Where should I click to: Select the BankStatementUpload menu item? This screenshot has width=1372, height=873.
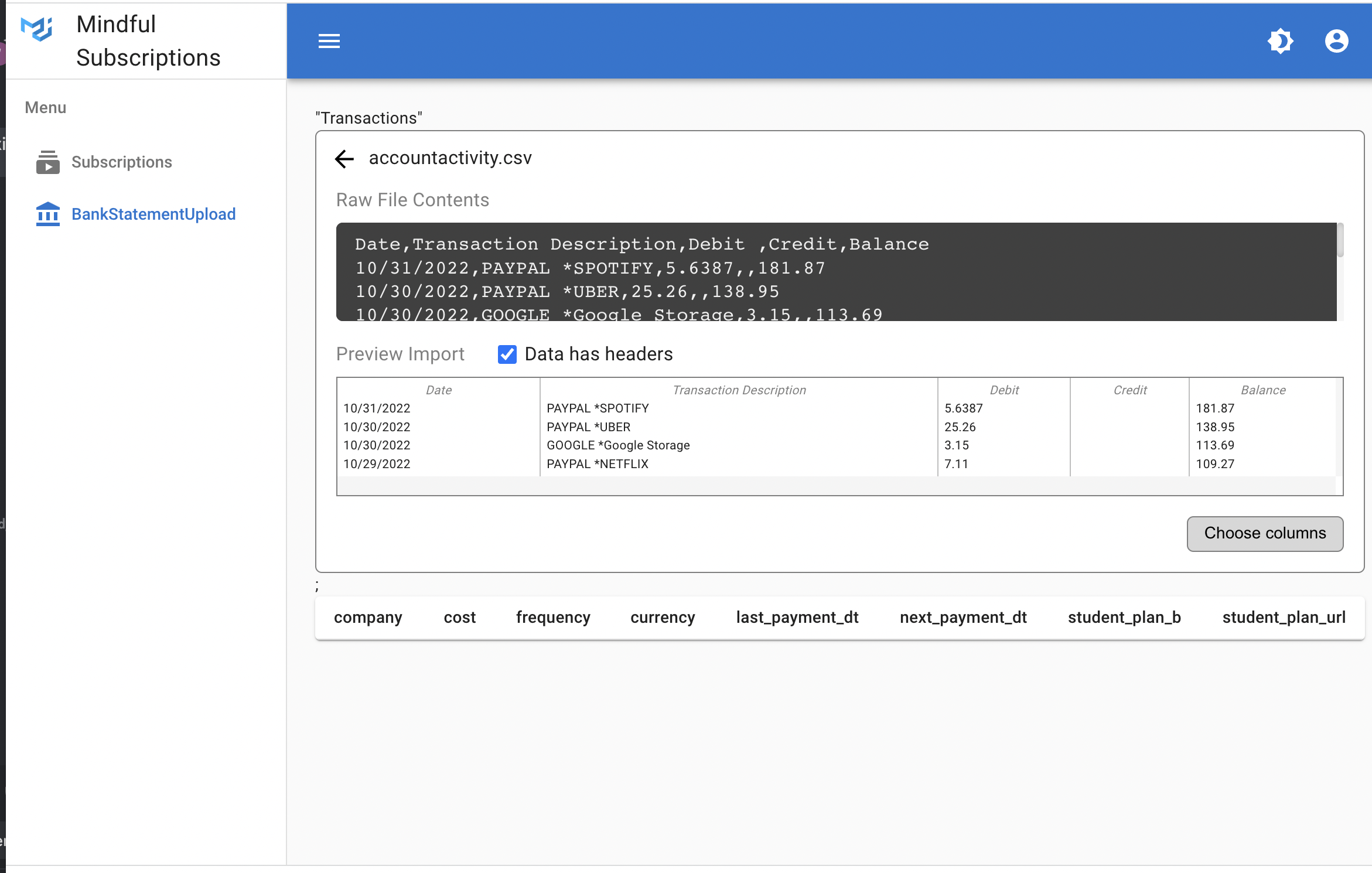pyautogui.click(x=153, y=214)
